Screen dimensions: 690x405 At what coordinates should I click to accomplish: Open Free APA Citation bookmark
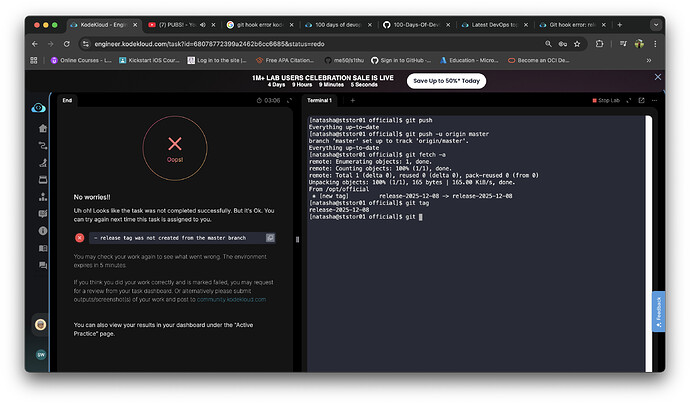(x=285, y=61)
